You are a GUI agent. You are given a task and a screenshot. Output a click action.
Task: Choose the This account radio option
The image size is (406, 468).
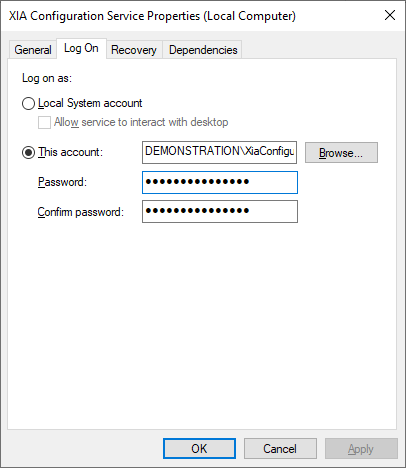(28, 153)
